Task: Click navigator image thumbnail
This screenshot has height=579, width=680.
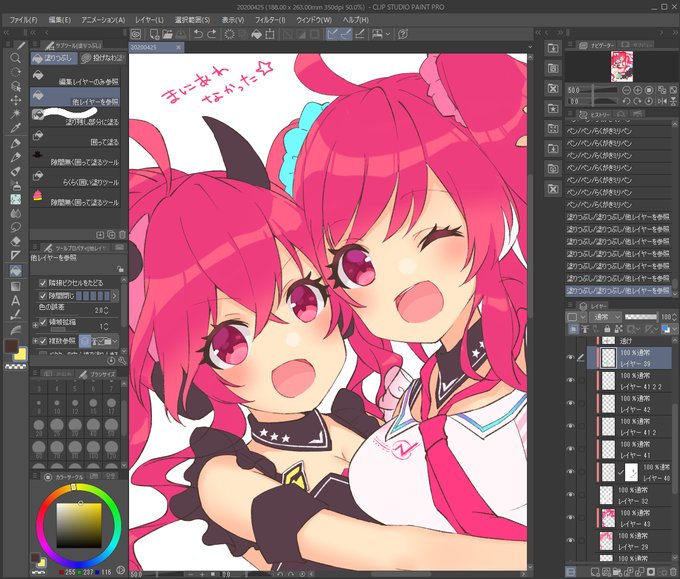Action: [622, 66]
